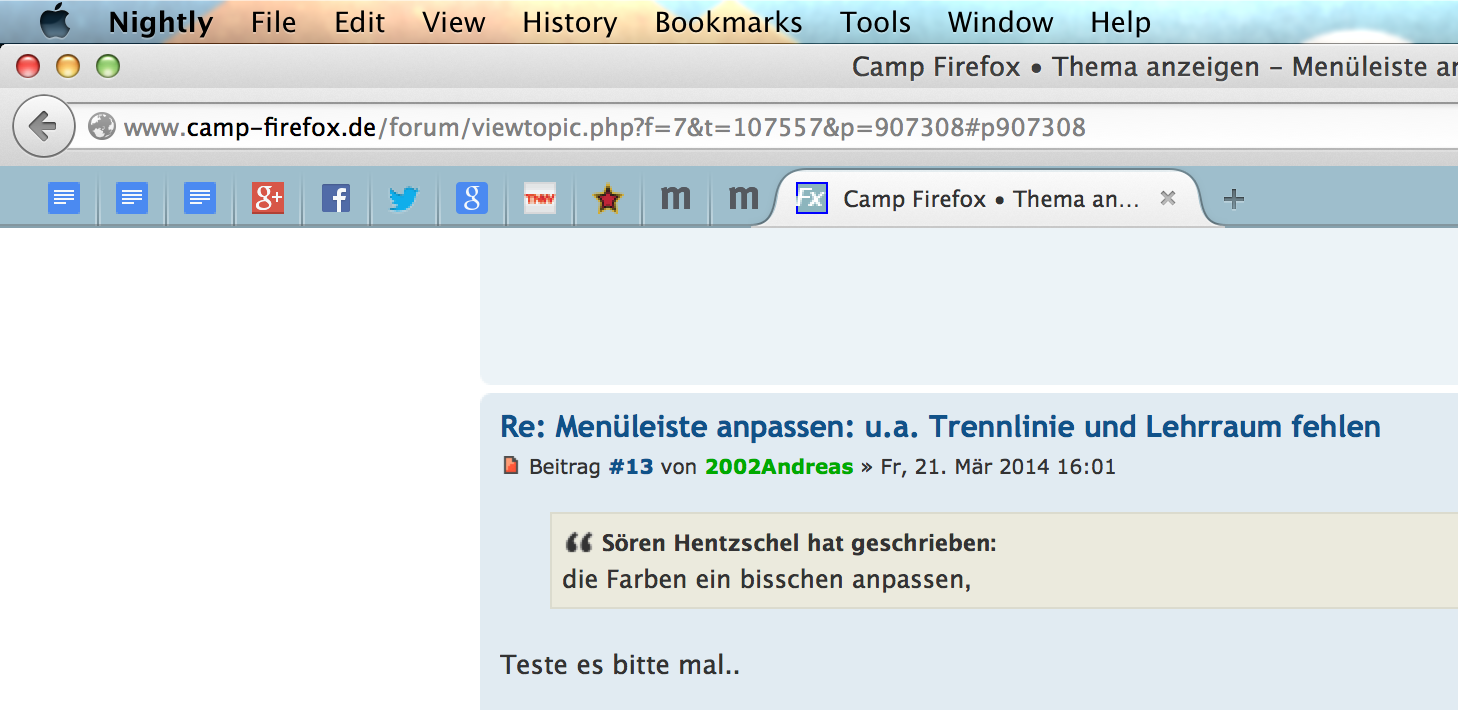Switch to the Facebook pinned tab
The height and width of the screenshot is (710, 1458).
coord(336,199)
